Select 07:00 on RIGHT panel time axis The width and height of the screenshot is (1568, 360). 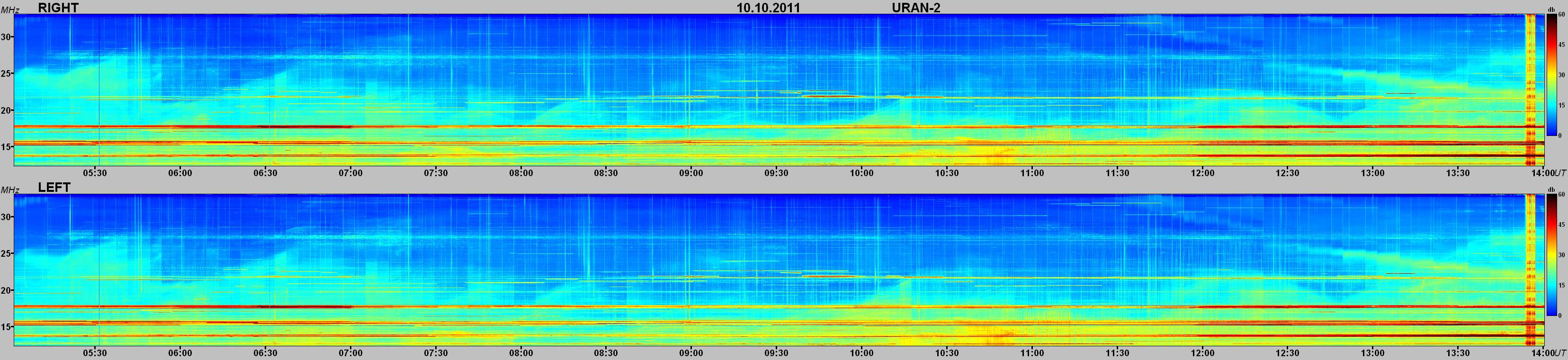350,173
